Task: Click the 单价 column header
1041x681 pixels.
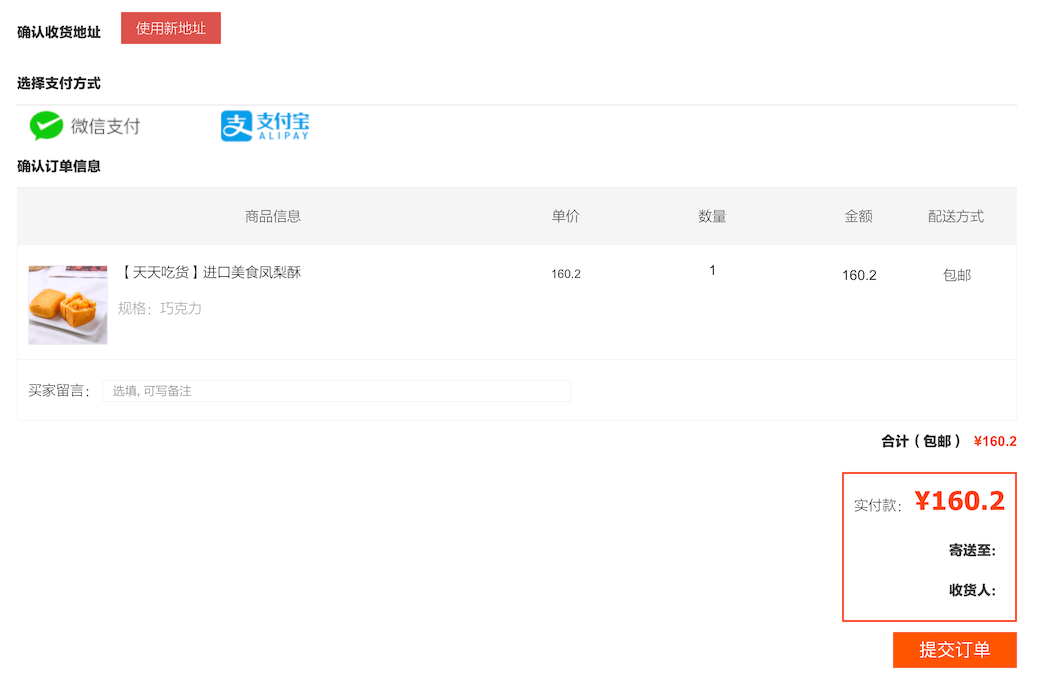Action: tap(565, 216)
